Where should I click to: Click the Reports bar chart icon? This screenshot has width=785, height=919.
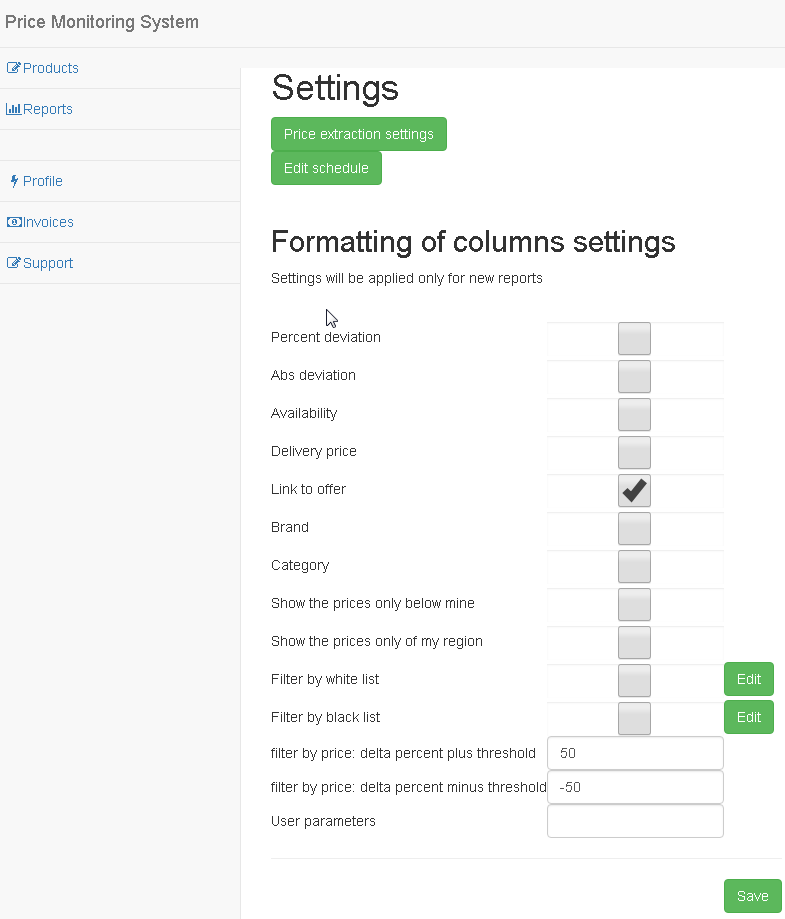[x=13, y=109]
